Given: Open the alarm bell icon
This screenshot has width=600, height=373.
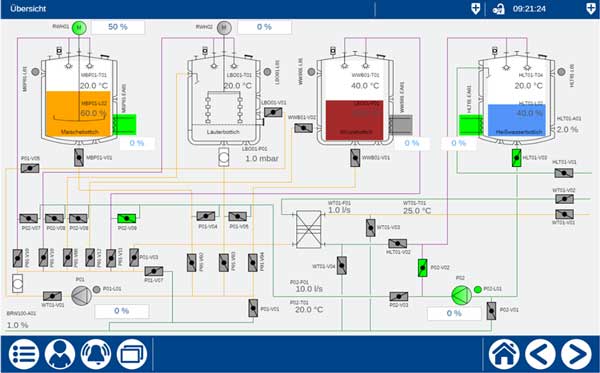Looking at the screenshot, I should tap(96, 354).
